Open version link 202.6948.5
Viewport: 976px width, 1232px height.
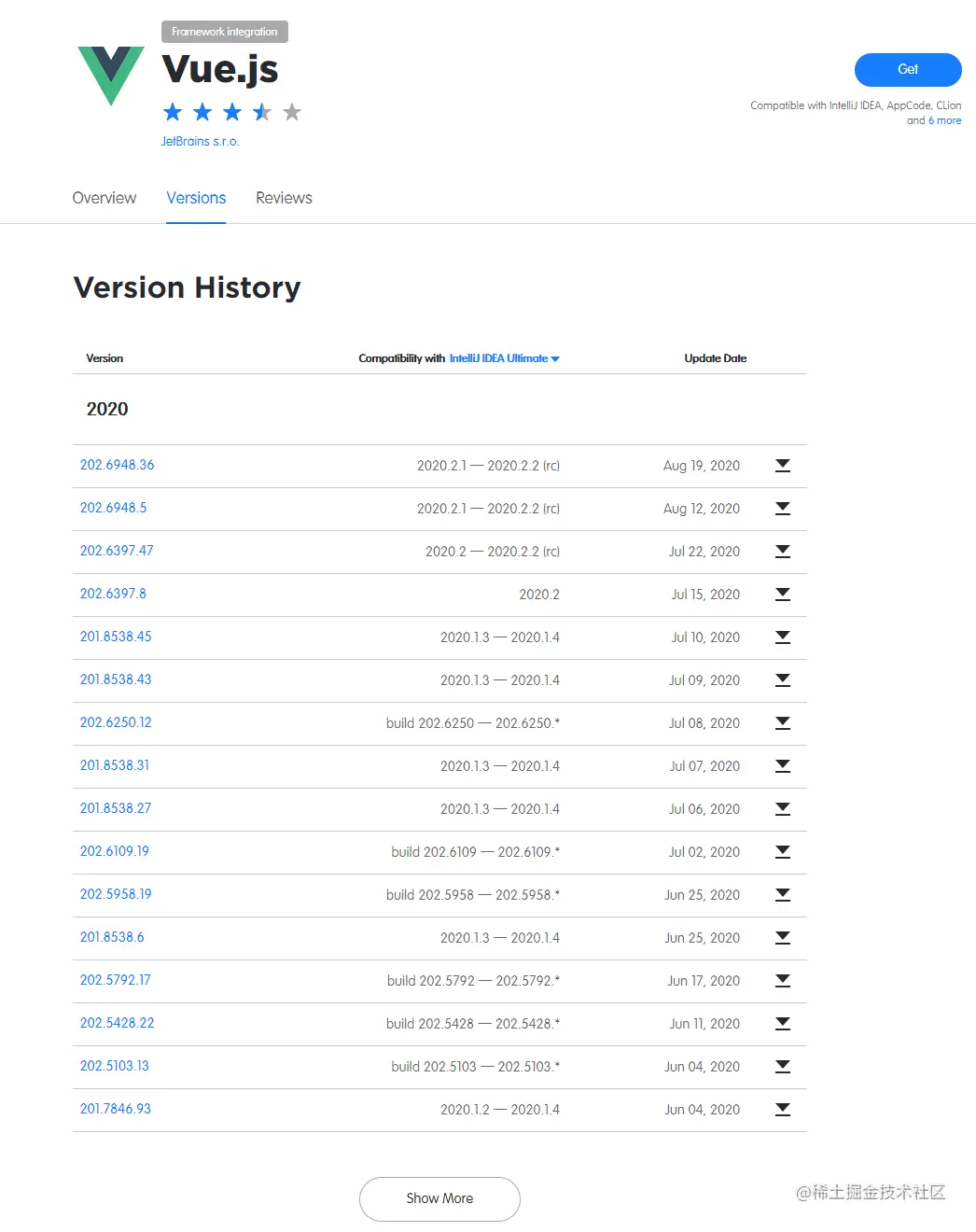click(x=113, y=508)
